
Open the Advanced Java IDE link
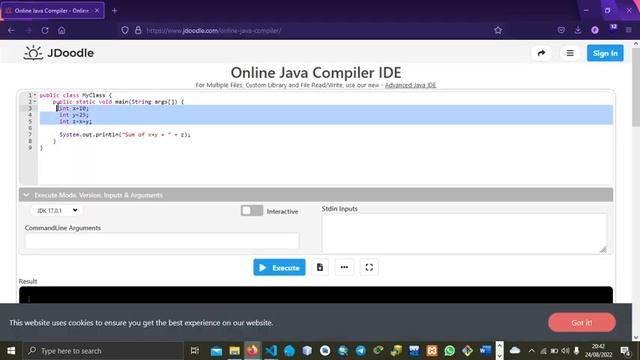(410, 85)
